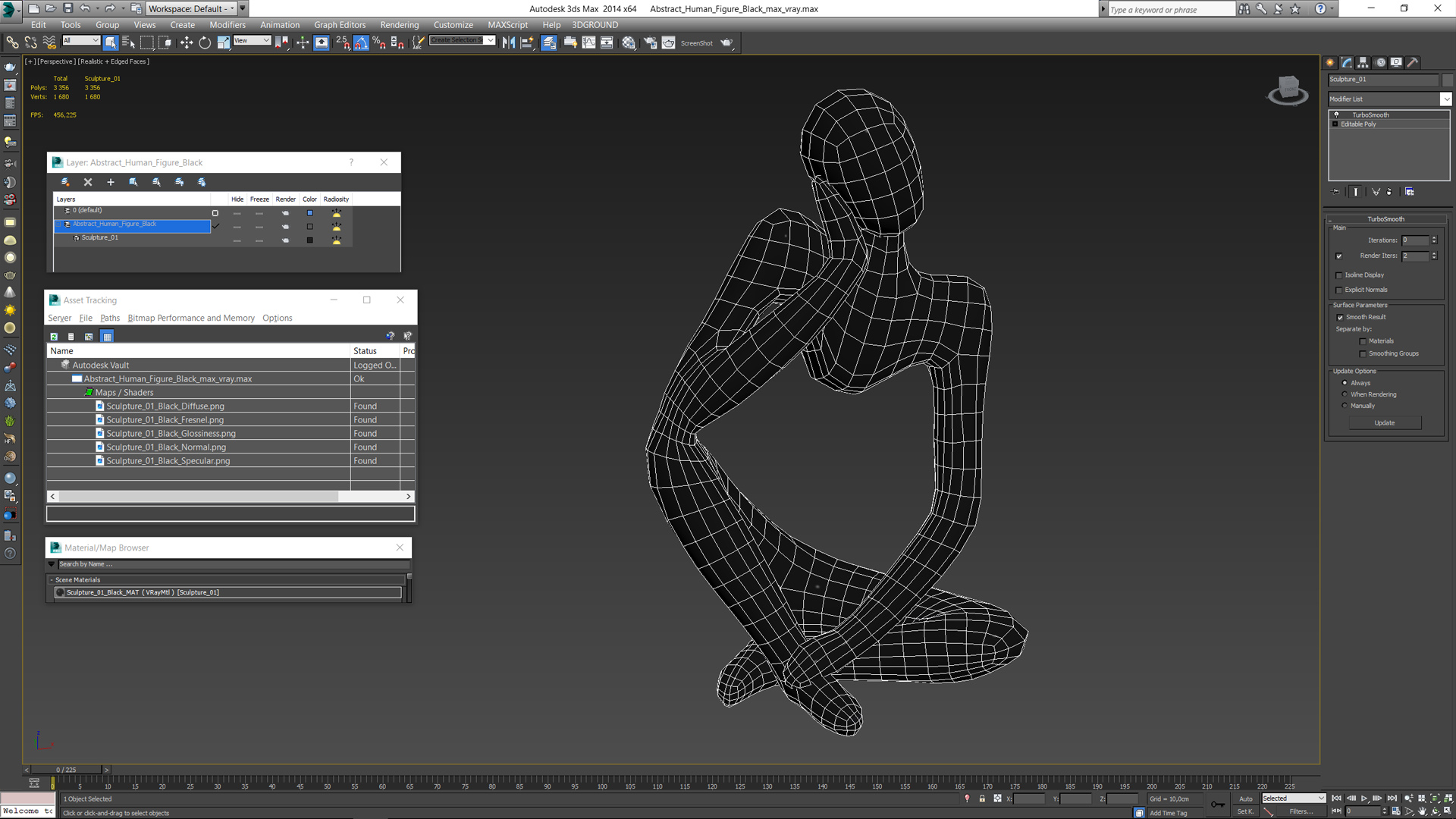Open the Graph Editors menu
1456x819 pixels.
click(340, 25)
